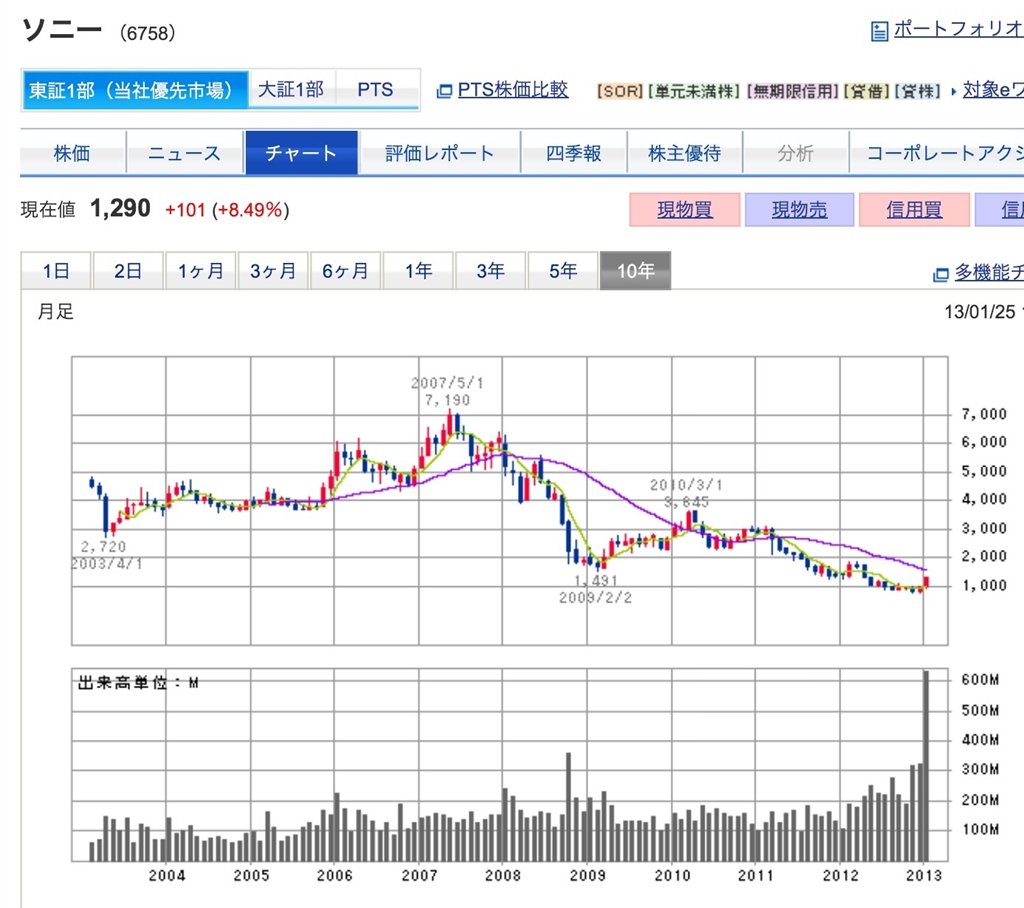The height and width of the screenshot is (908, 1024).
Task: Show the 6ヶ月 chart period
Action: point(345,270)
